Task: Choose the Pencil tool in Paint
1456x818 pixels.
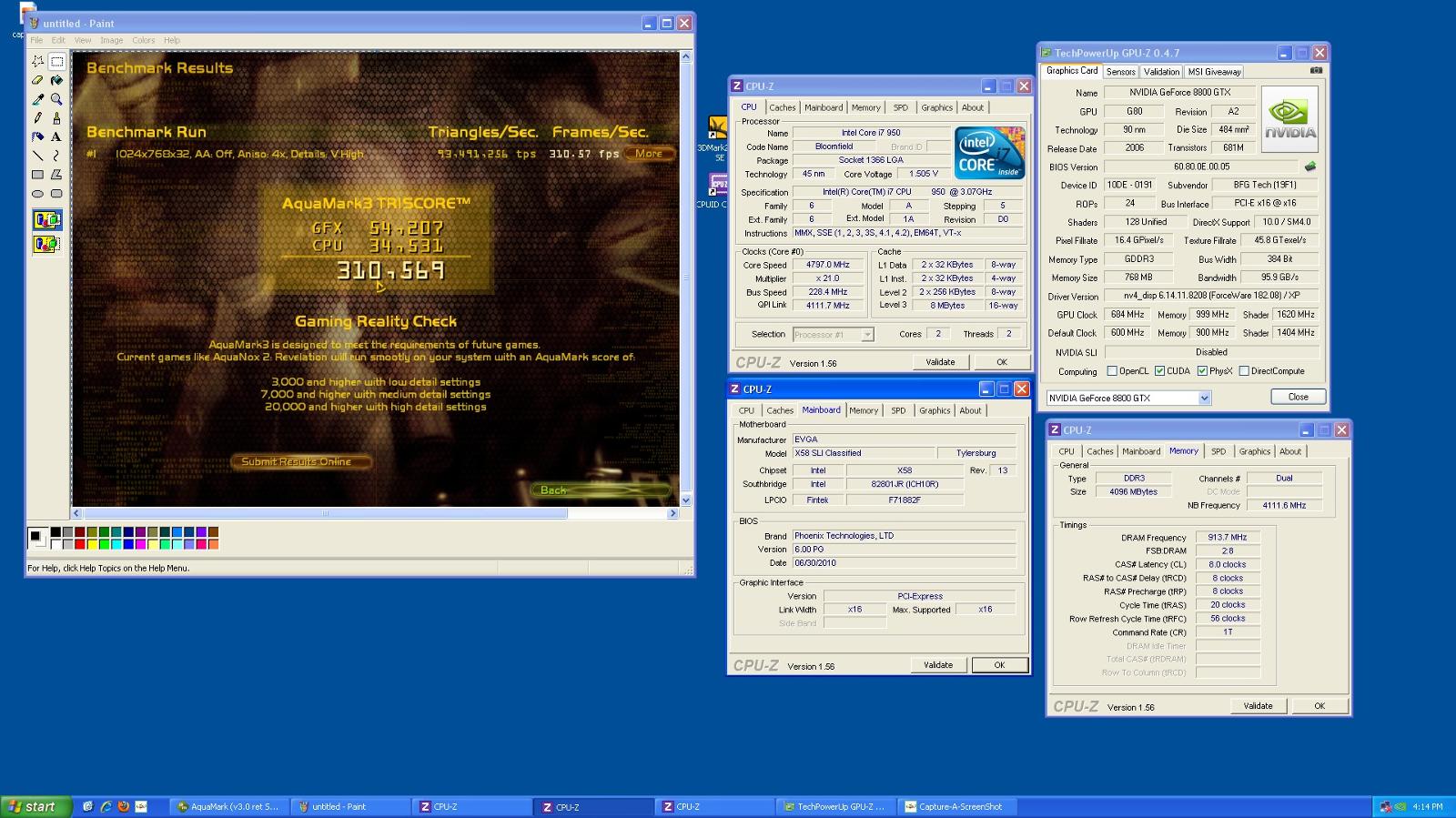Action: [37, 117]
